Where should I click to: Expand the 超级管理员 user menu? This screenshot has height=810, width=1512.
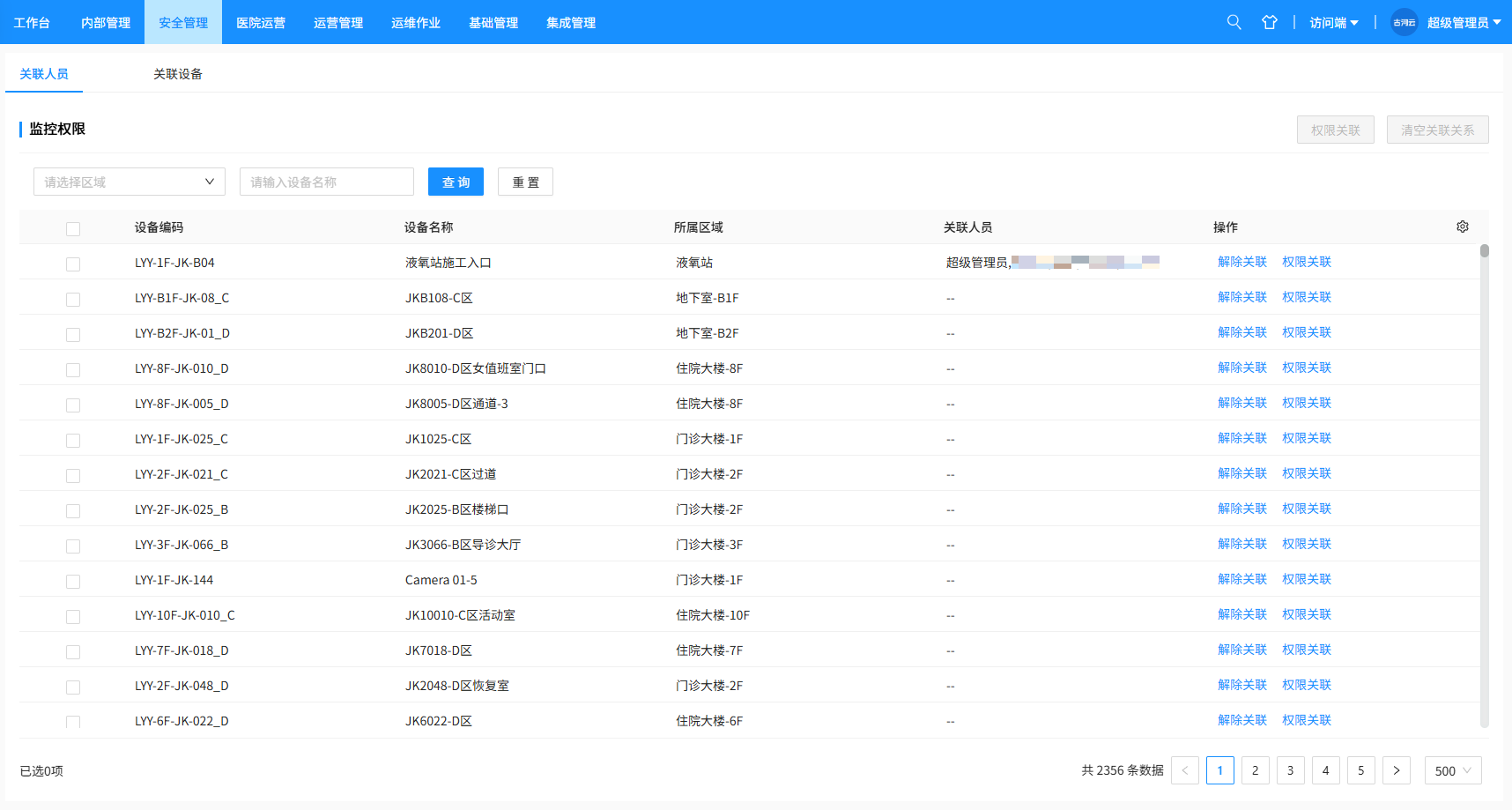(1464, 23)
